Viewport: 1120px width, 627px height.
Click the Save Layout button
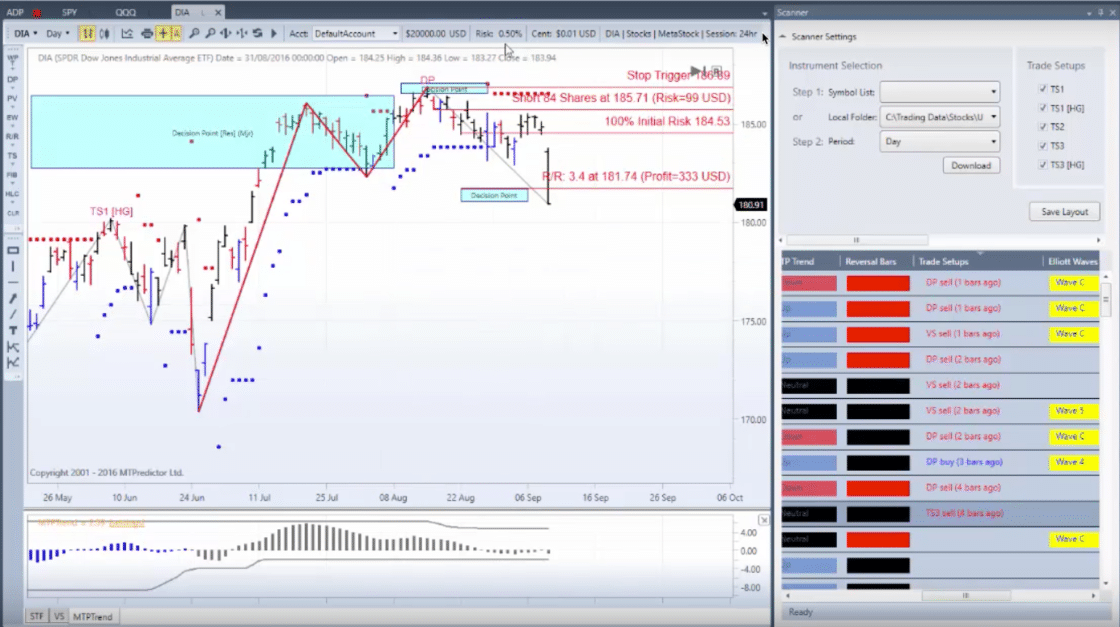(x=1064, y=211)
